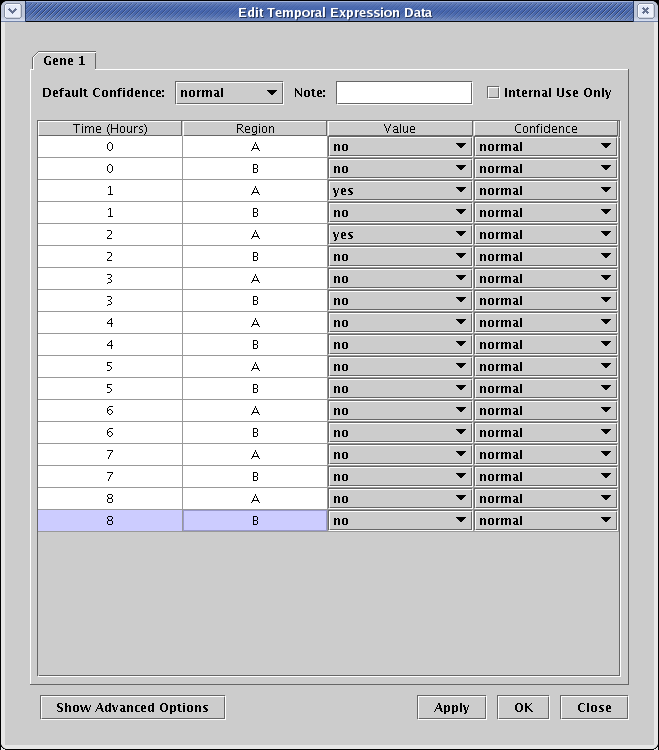Open Confidence dropdown for Time 0 Region A
This screenshot has height=750, width=659.
click(x=545, y=147)
